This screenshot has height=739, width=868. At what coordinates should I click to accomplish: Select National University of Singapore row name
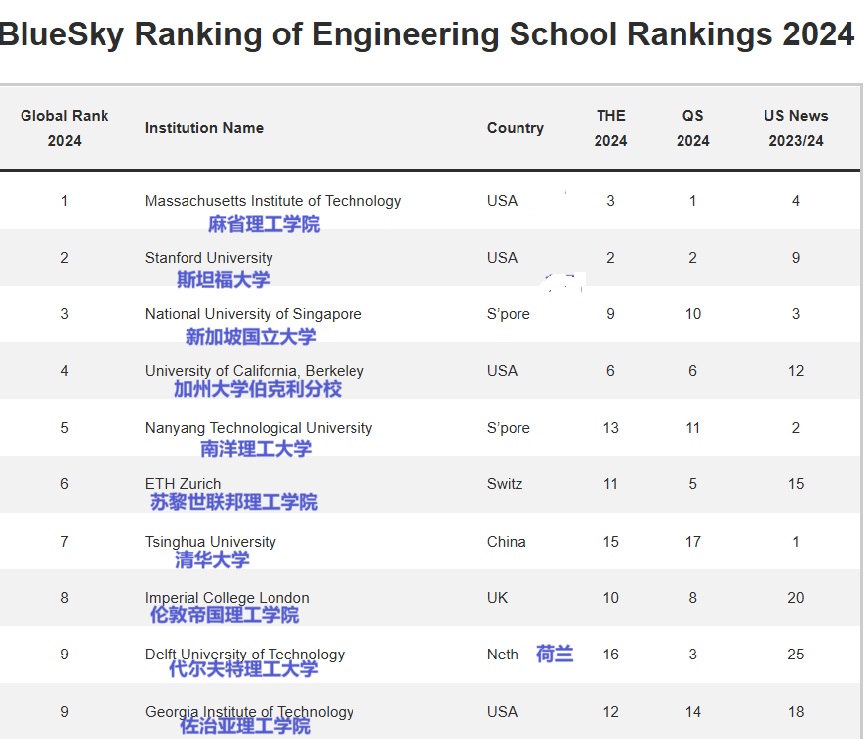pos(253,314)
